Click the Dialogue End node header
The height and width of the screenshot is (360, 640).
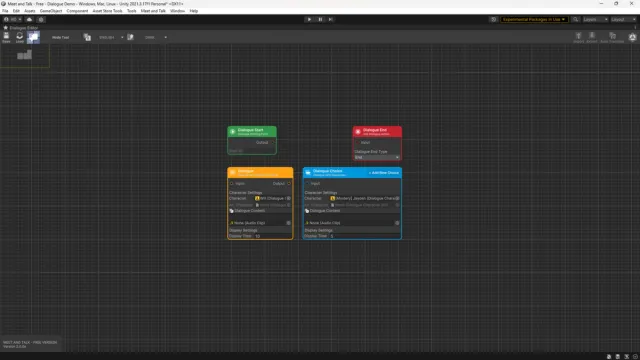377,132
